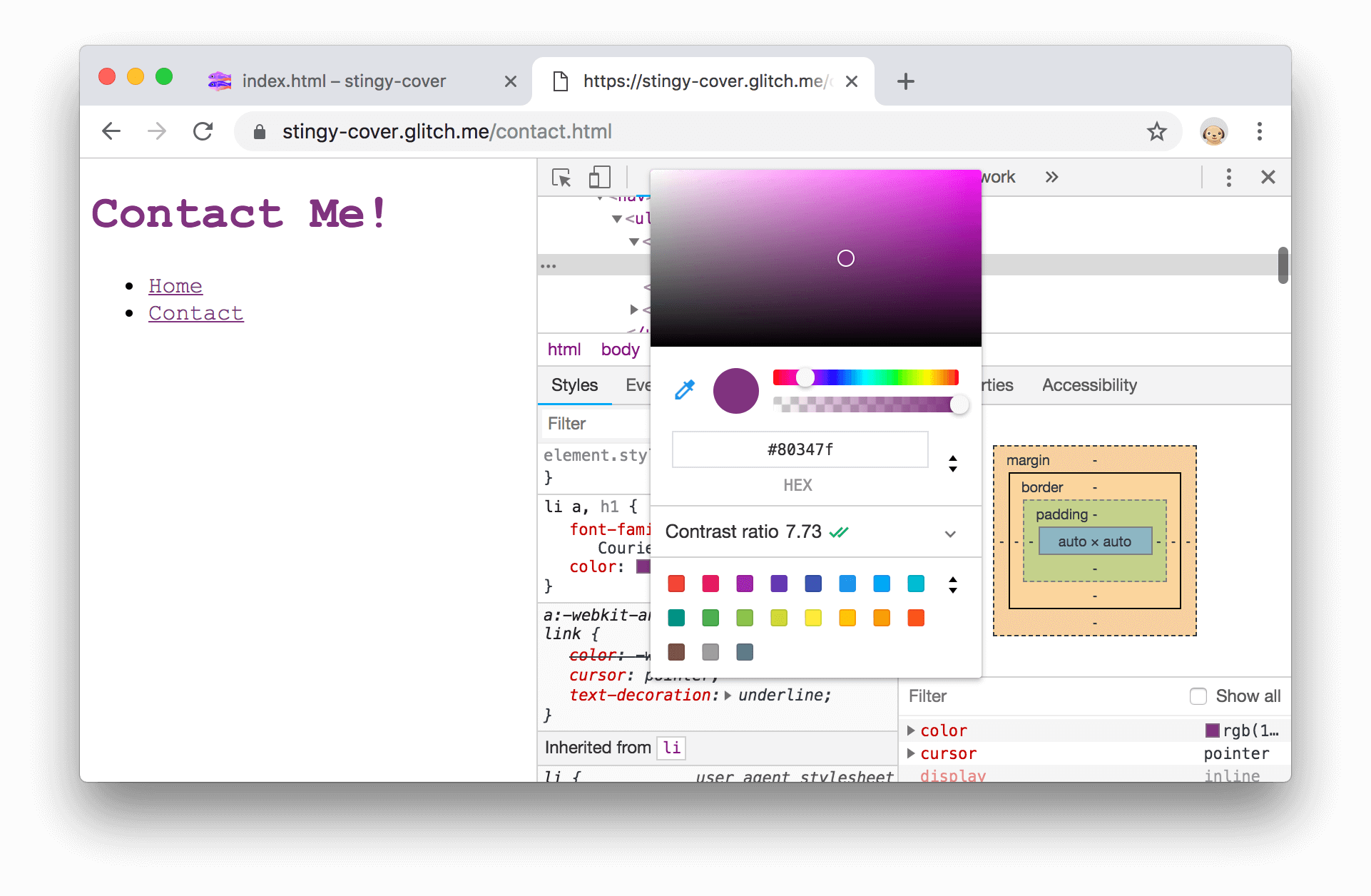Click the site lock icon
The image size is (1371, 896).
tap(260, 132)
